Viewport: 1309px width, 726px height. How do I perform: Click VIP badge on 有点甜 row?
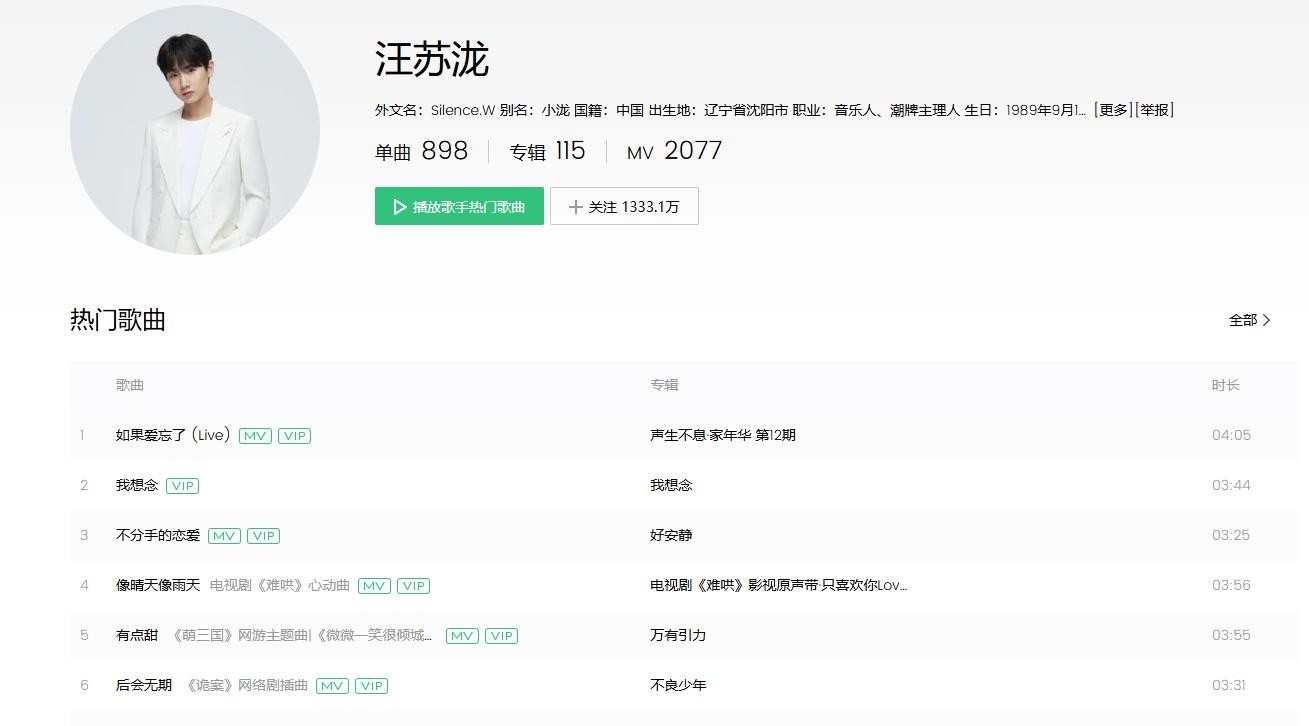tap(501, 636)
